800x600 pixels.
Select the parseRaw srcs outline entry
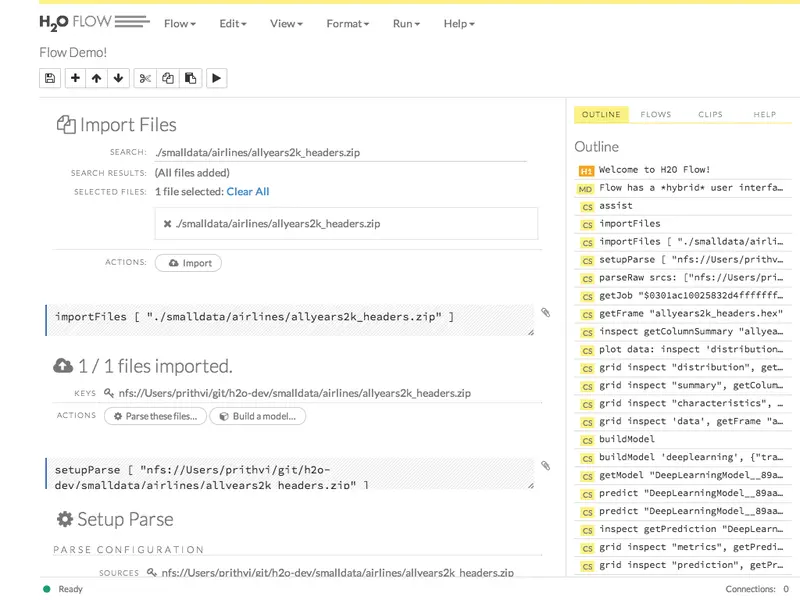tap(685, 278)
